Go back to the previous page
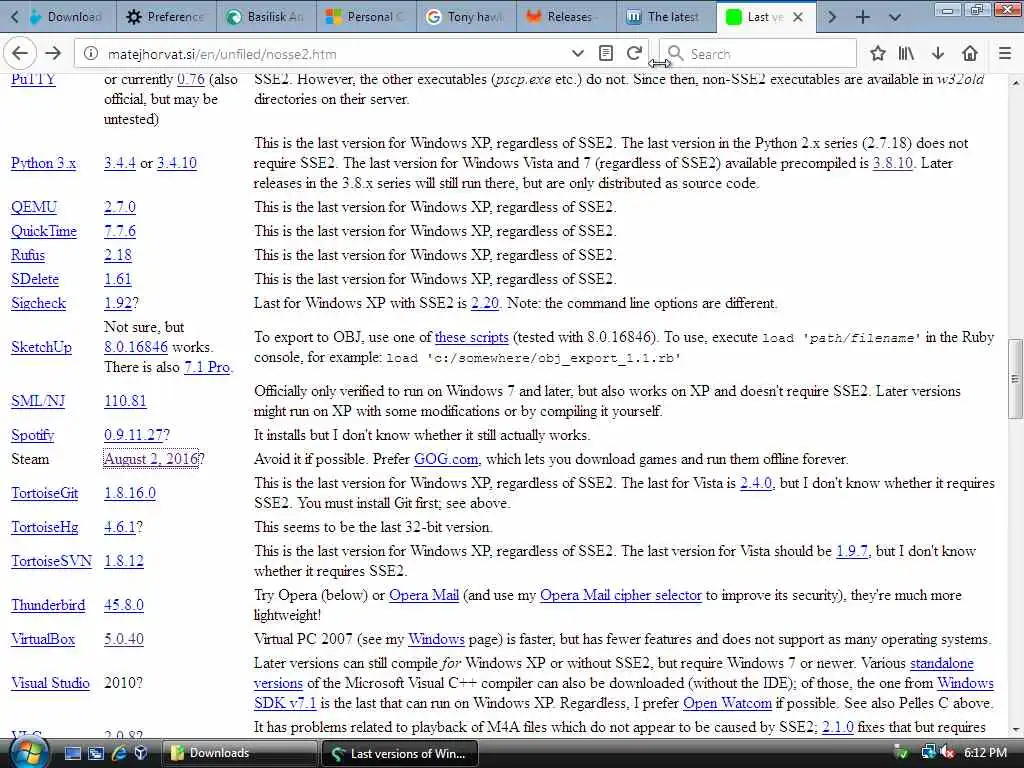The height and width of the screenshot is (768, 1024). coord(20,54)
